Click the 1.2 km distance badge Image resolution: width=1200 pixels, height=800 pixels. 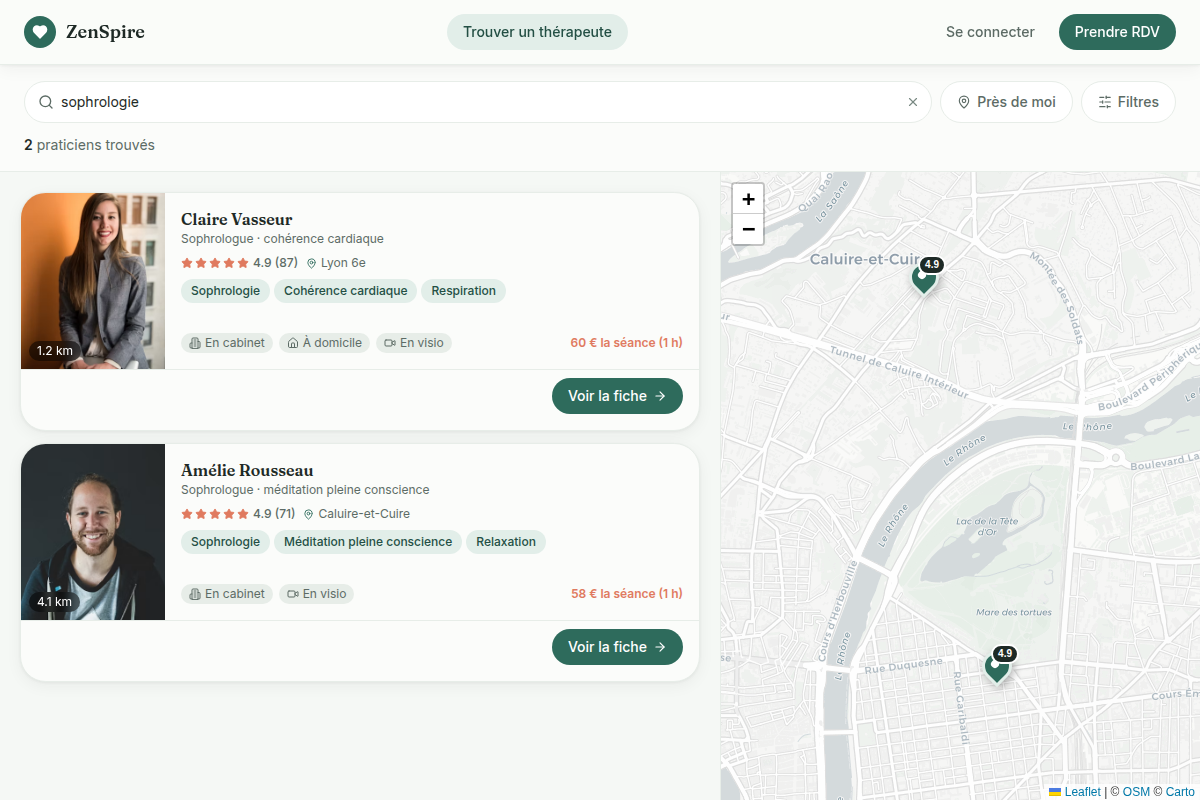coord(55,351)
